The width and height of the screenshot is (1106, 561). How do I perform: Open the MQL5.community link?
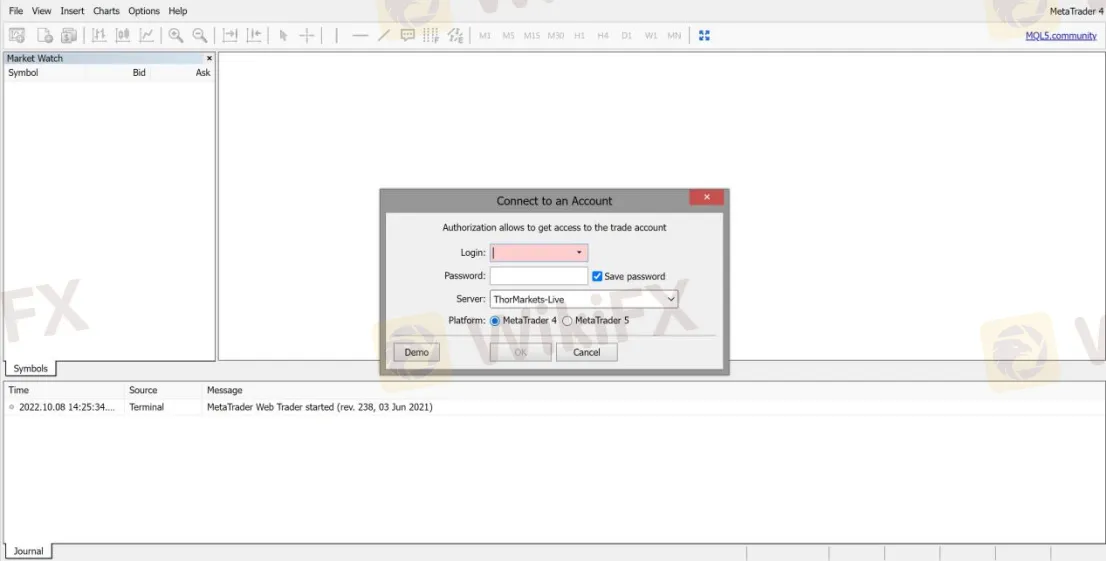pos(1061,35)
